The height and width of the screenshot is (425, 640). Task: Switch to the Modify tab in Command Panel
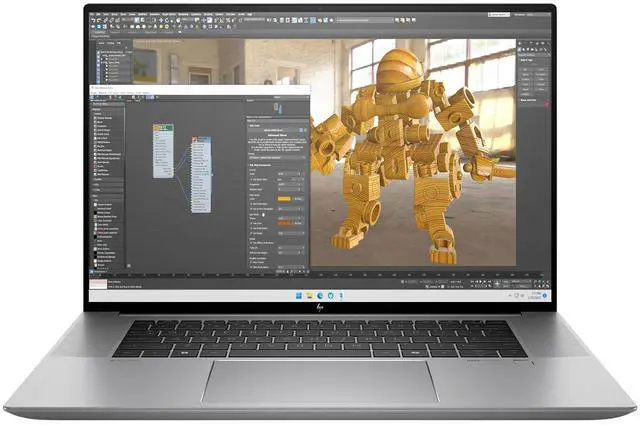click(x=525, y=43)
